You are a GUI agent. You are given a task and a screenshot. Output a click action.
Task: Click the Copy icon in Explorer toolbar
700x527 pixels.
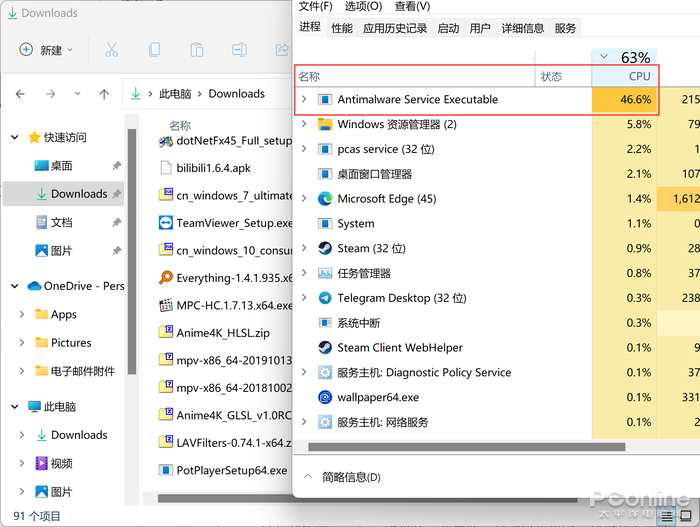click(154, 50)
